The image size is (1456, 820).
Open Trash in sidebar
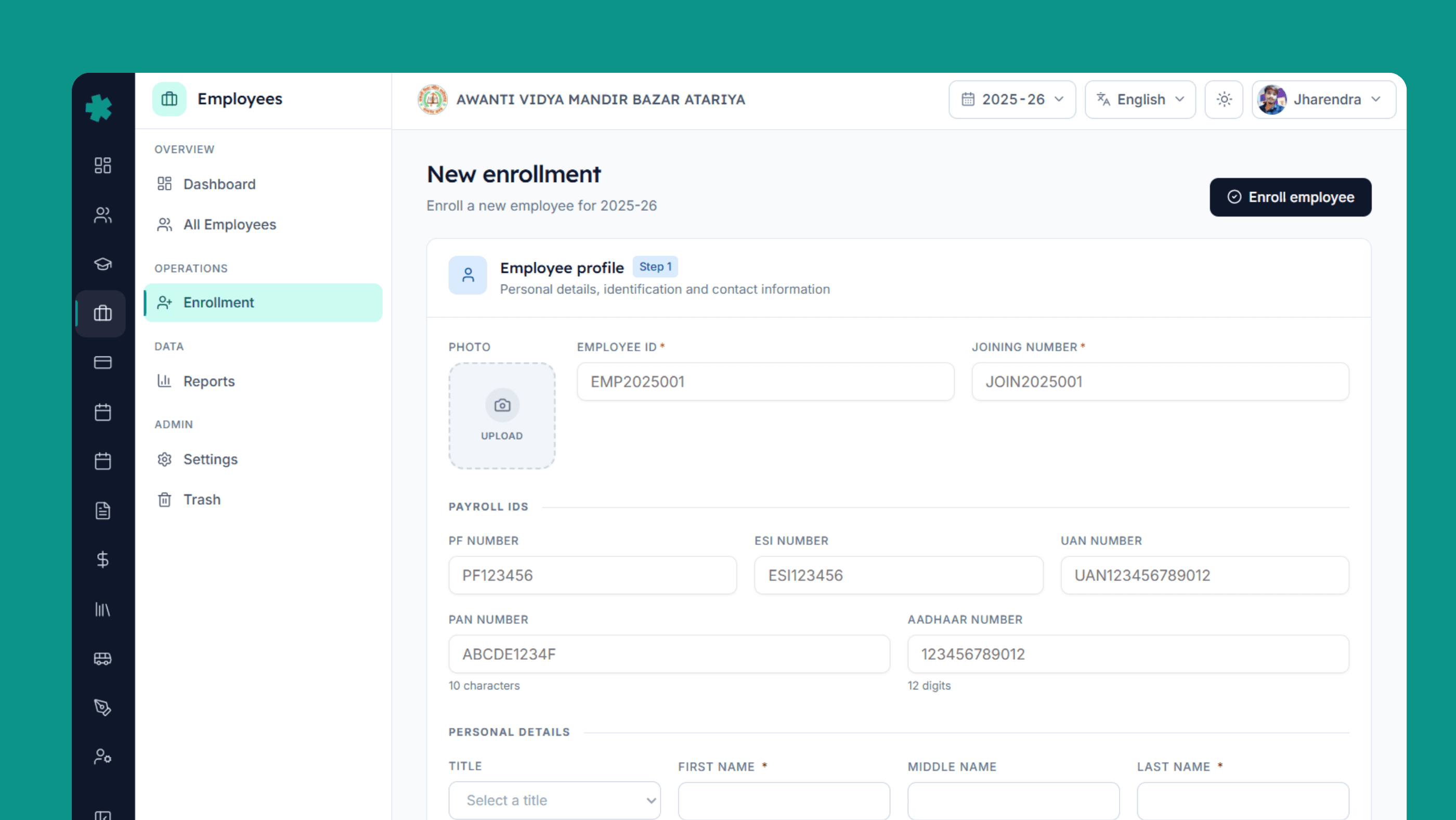coord(264,499)
